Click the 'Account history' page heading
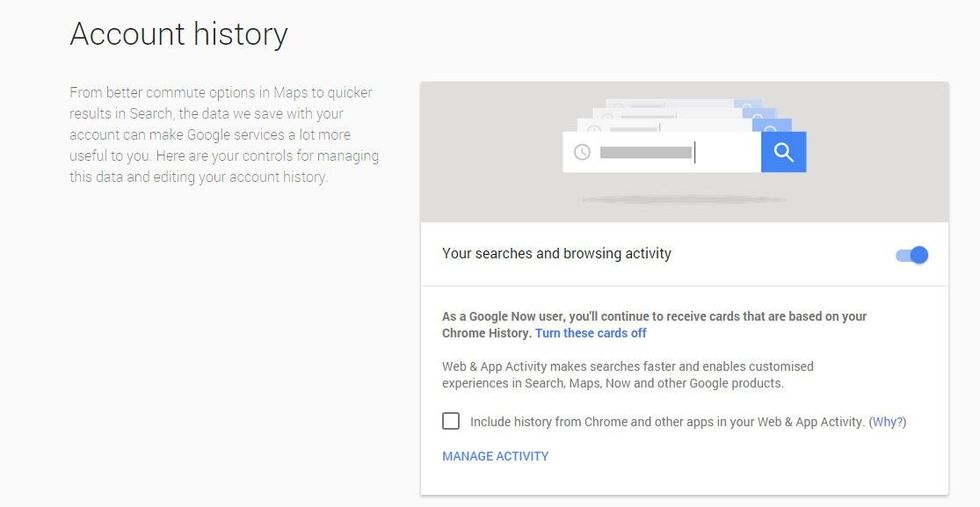 179,34
